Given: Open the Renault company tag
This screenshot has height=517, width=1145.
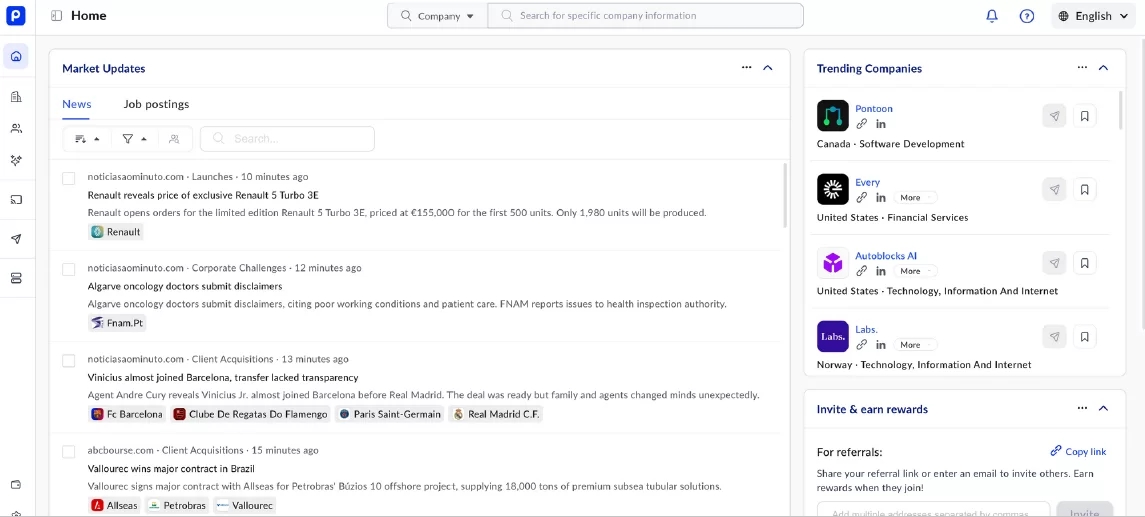Looking at the screenshot, I should 117,232.
